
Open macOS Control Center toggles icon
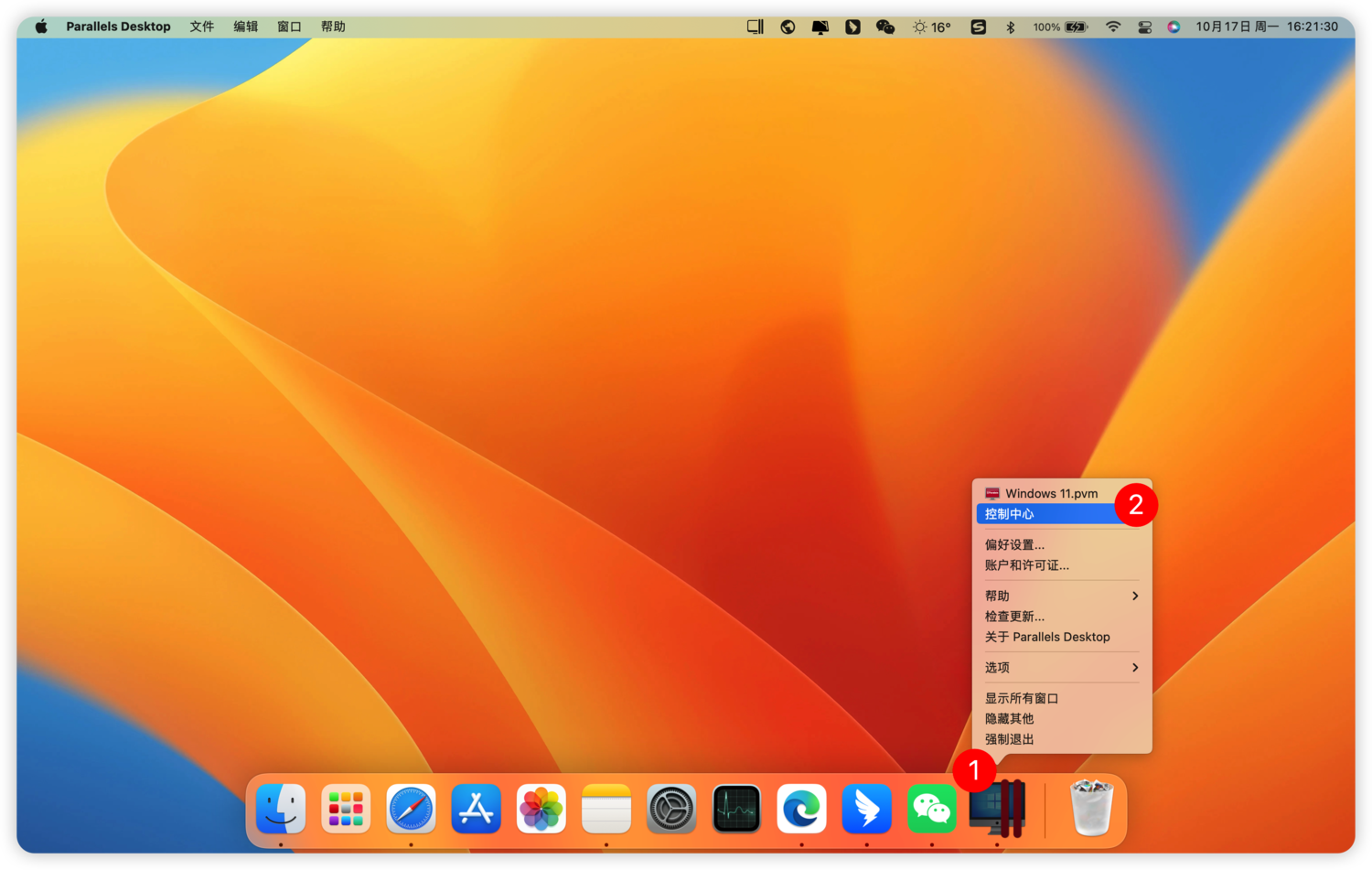(1144, 27)
